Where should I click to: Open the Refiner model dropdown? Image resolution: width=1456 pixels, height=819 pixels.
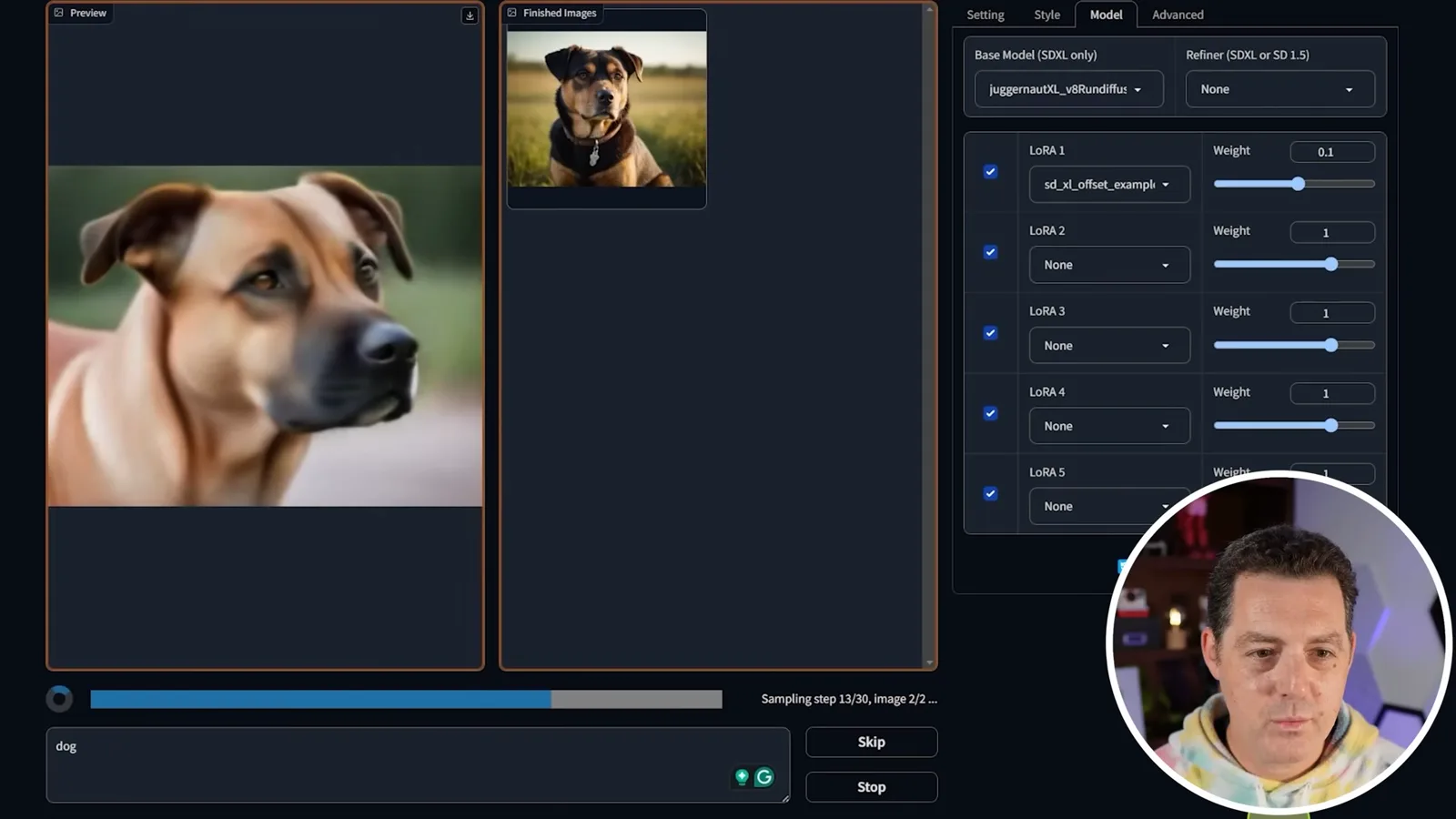[x=1279, y=89]
